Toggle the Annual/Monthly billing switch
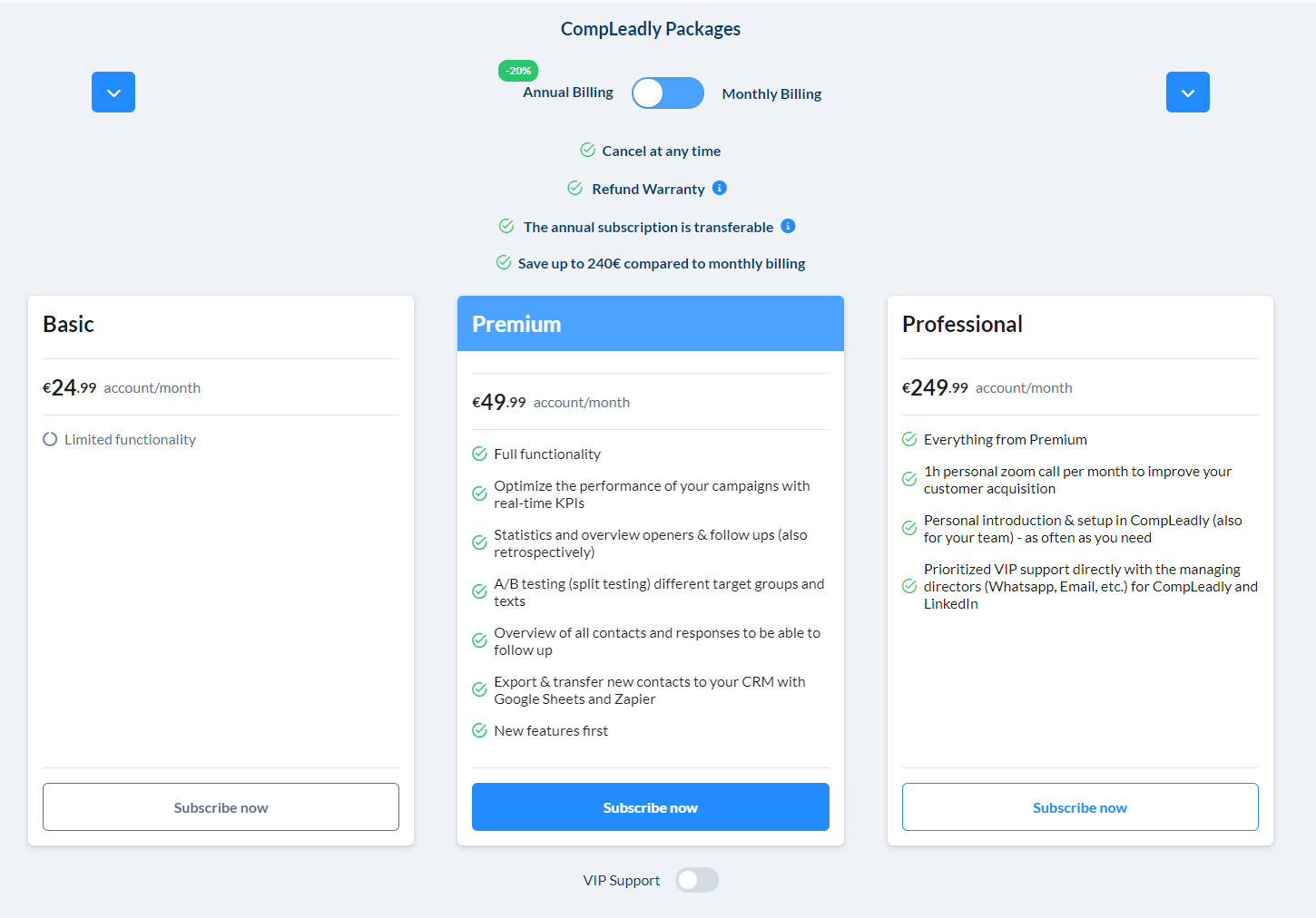 tap(668, 93)
